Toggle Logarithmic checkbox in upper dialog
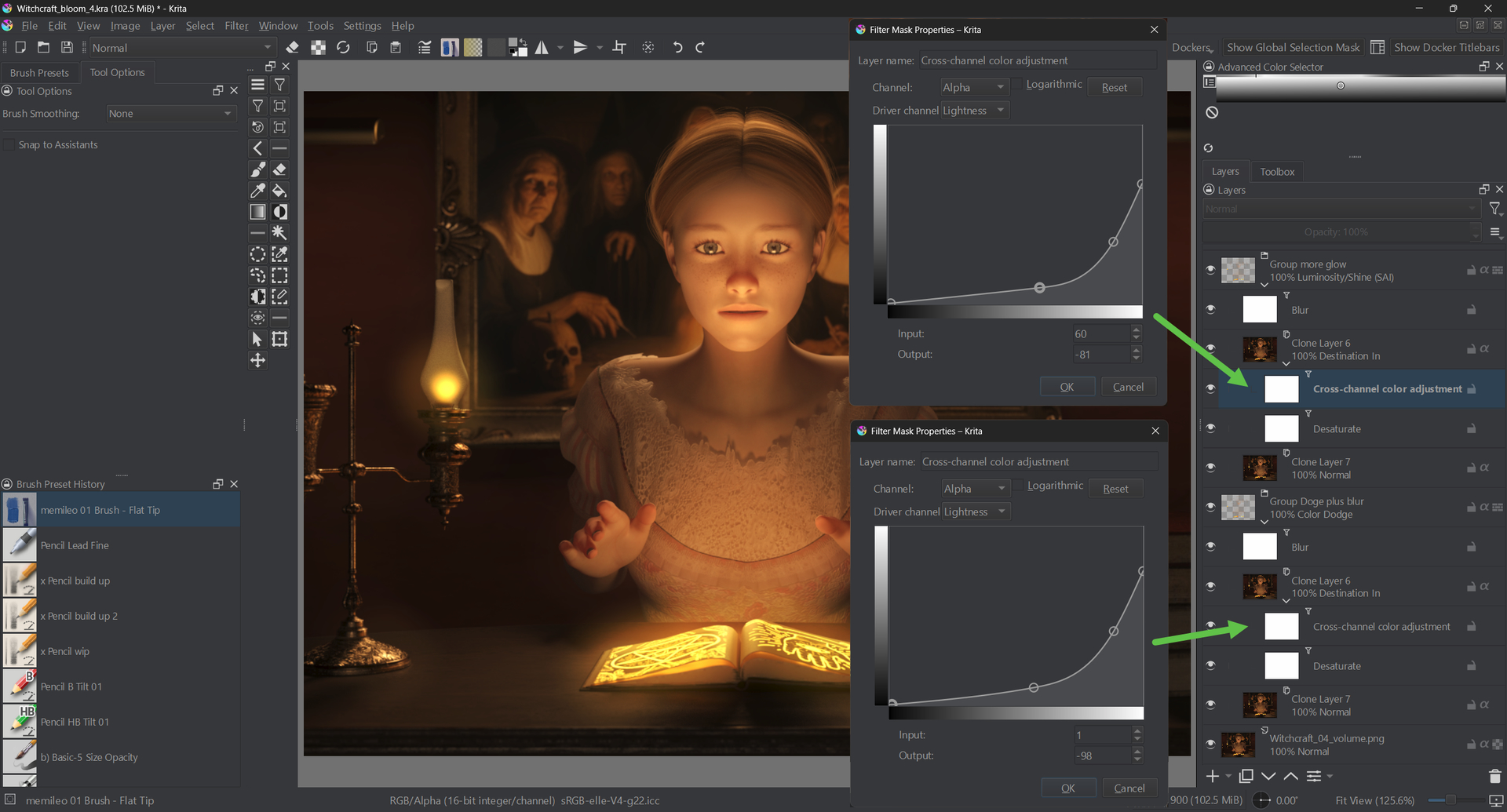The width and height of the screenshot is (1507, 812). point(1018,85)
